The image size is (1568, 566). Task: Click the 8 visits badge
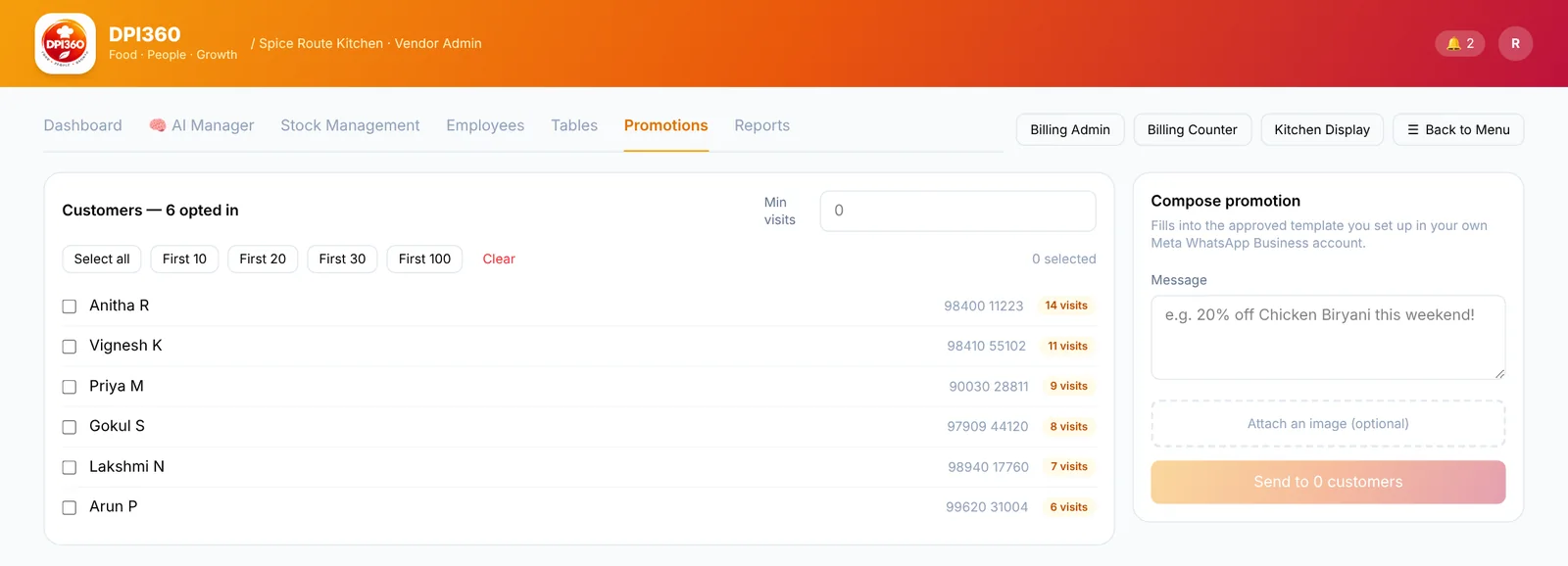tap(1068, 426)
